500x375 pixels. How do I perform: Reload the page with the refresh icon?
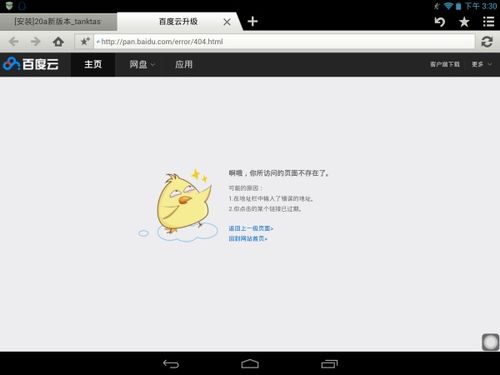pos(487,42)
